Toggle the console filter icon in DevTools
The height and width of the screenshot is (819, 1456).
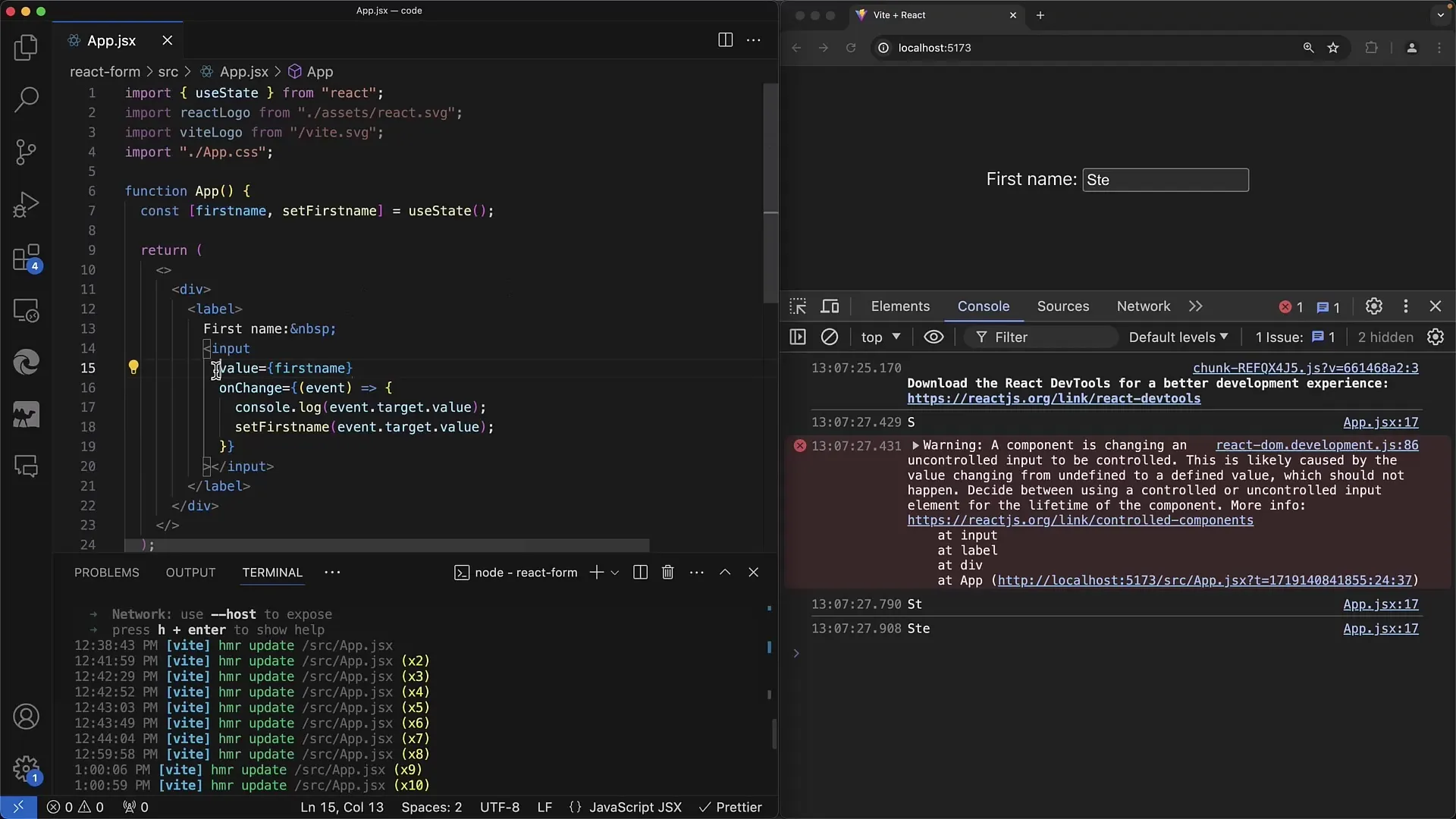980,337
